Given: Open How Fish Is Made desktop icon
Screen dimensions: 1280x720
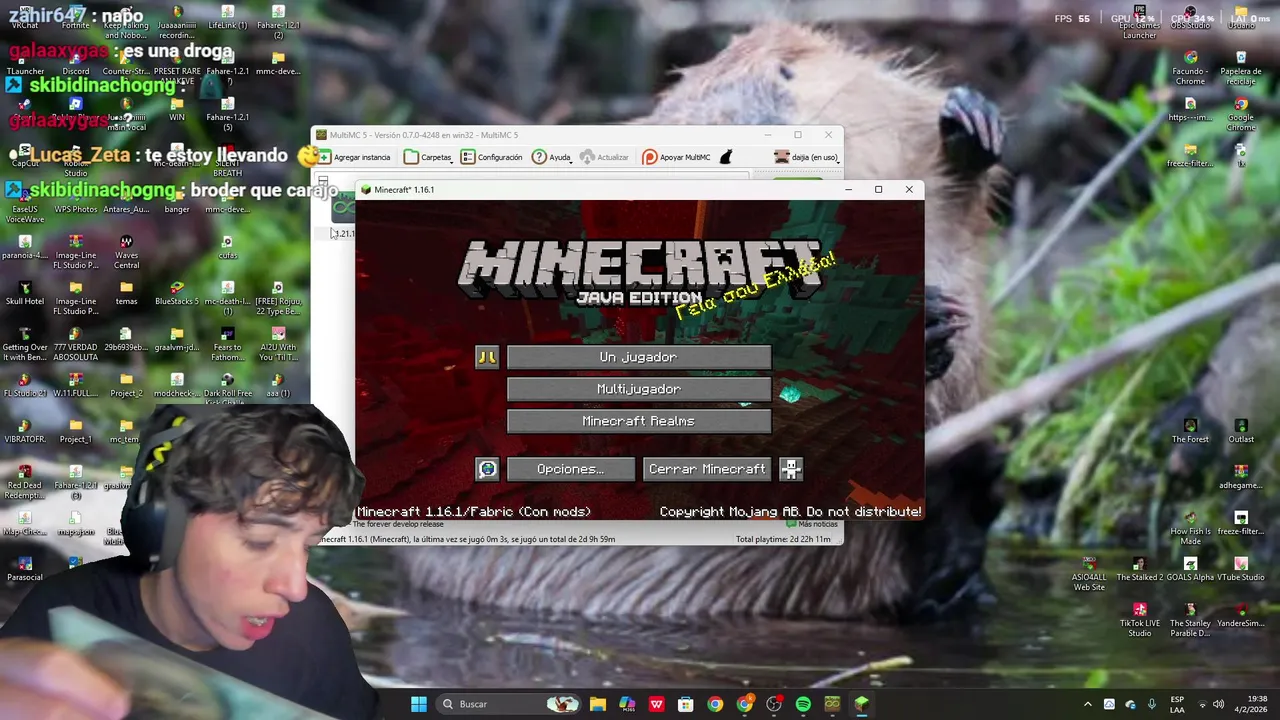Looking at the screenshot, I should click(1190, 527).
